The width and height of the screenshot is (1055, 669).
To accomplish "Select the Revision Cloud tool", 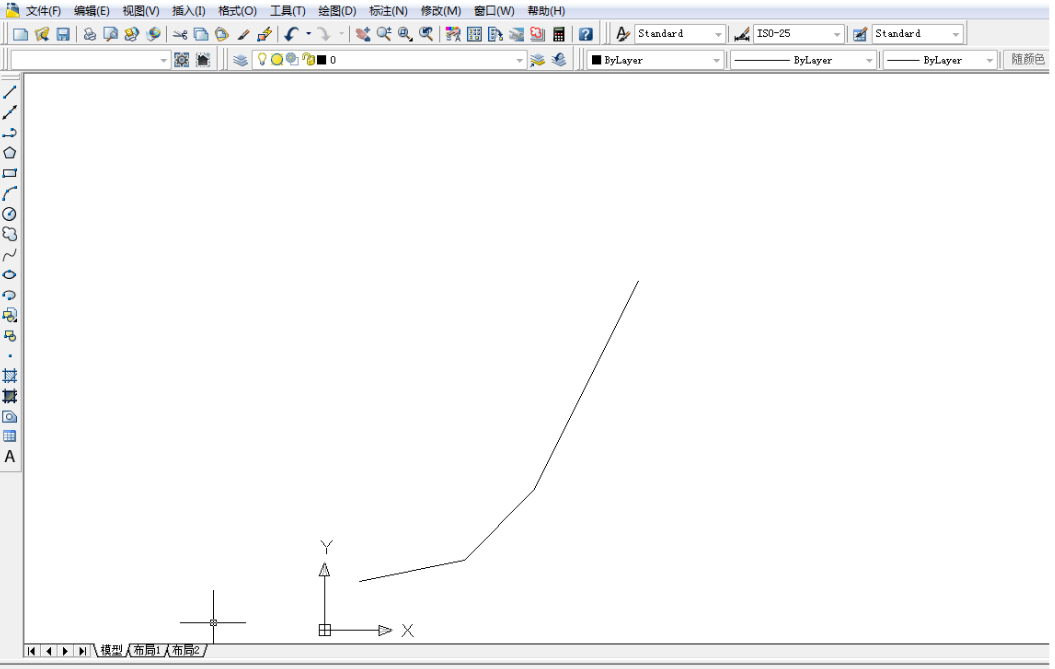I will 9,234.
